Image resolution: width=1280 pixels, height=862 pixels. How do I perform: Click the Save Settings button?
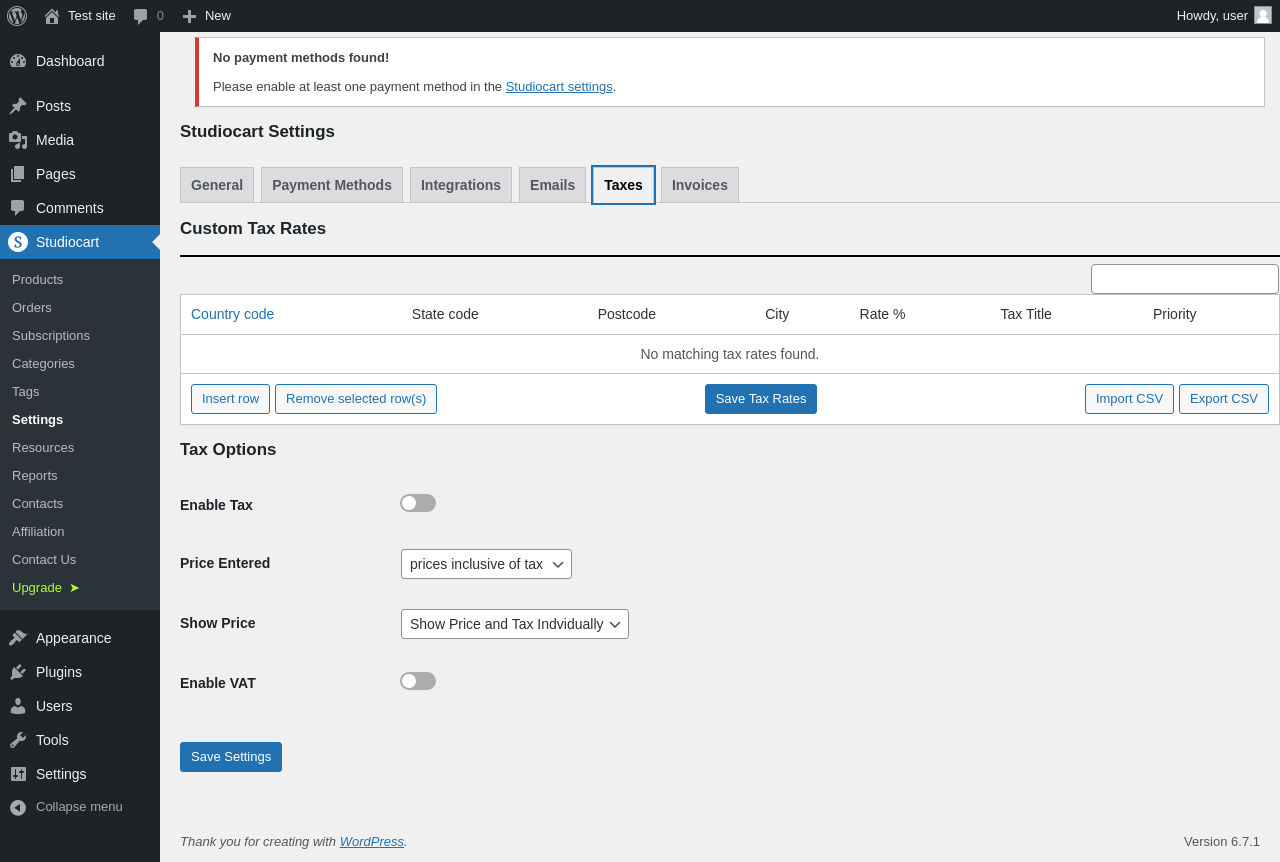tap(231, 757)
